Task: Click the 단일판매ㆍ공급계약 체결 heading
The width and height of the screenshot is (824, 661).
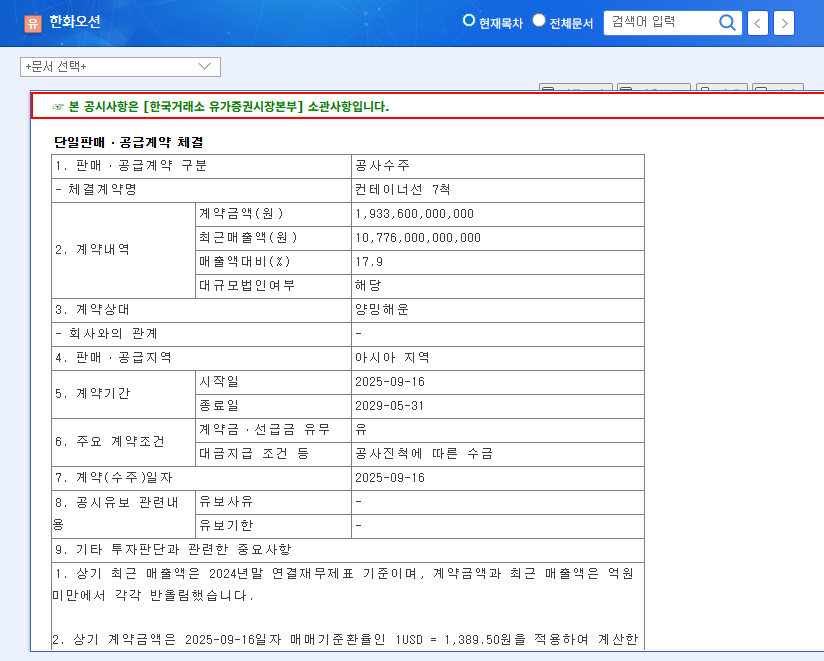Action: pos(129,142)
